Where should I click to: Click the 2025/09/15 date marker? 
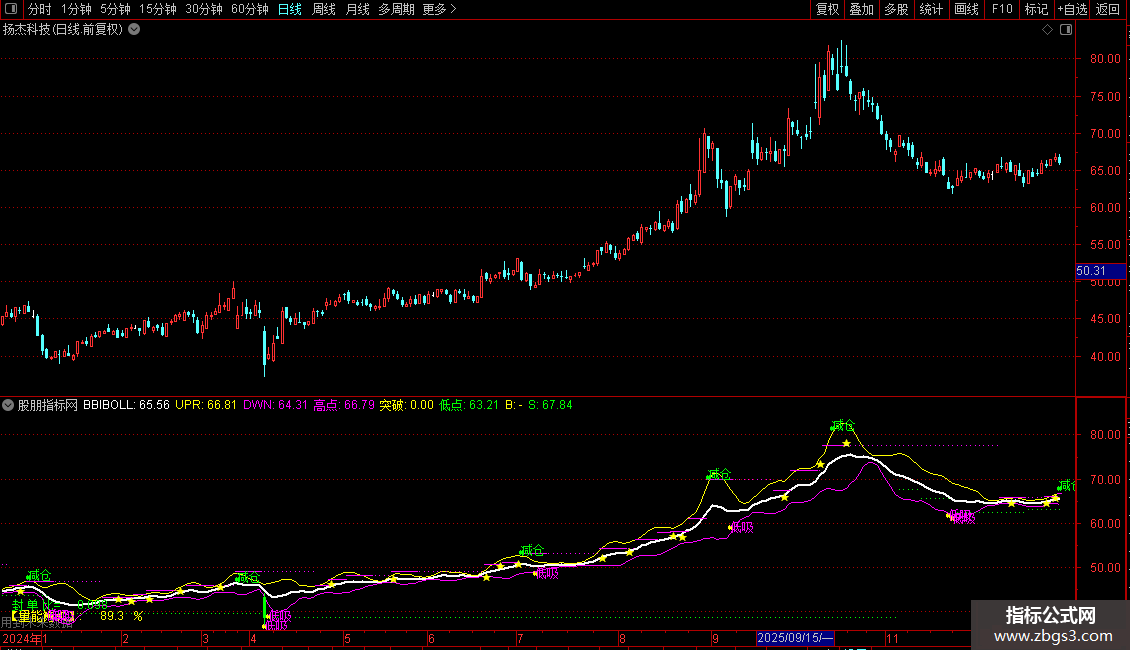click(796, 638)
